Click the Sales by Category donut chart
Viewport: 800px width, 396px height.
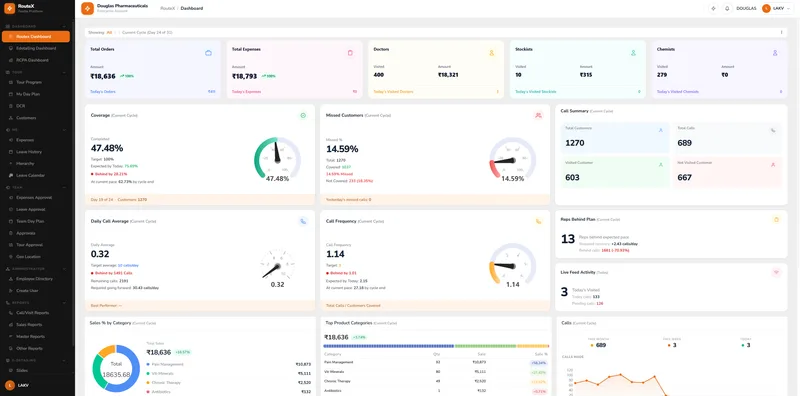[x=116, y=368]
